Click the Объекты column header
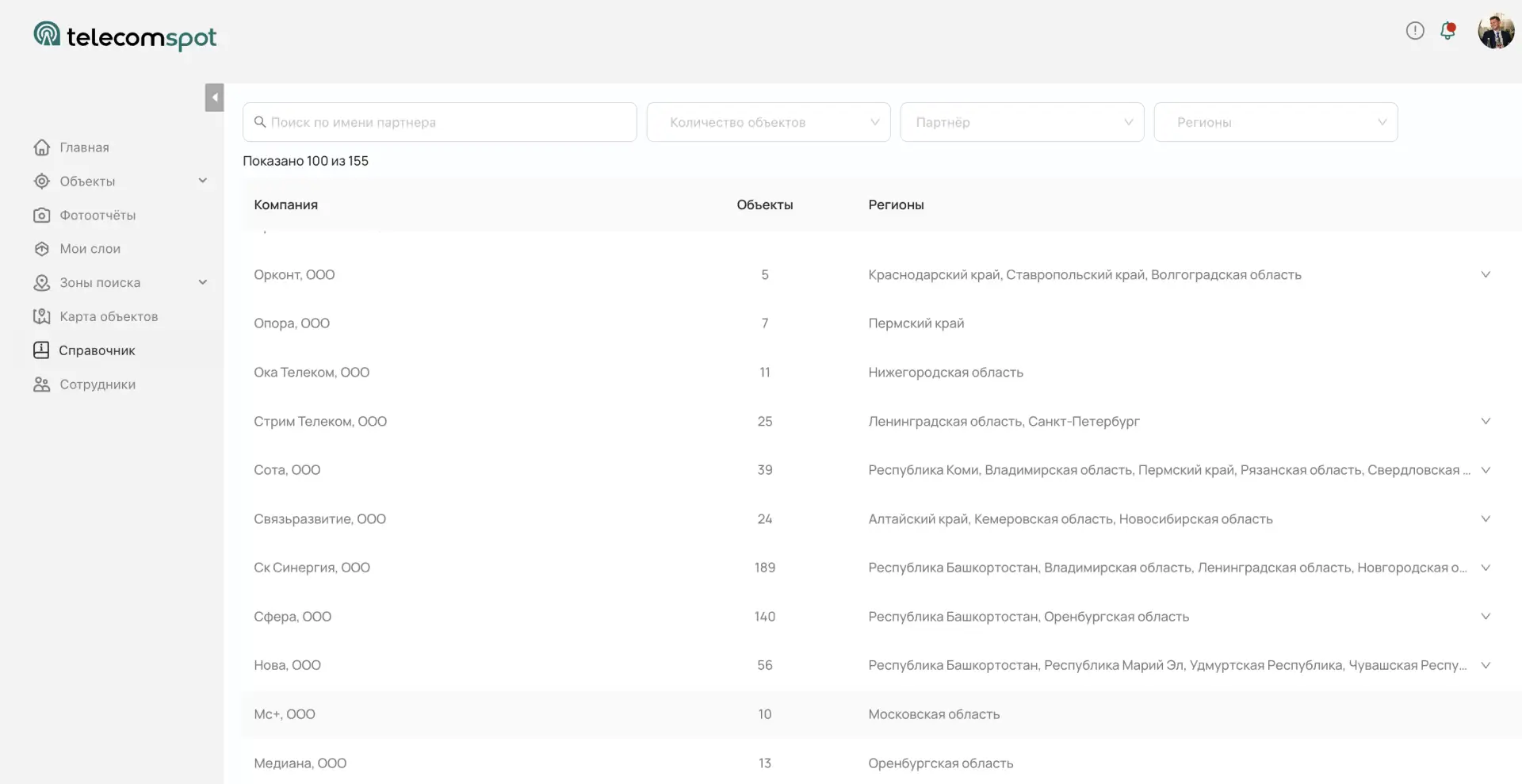 [x=765, y=205]
